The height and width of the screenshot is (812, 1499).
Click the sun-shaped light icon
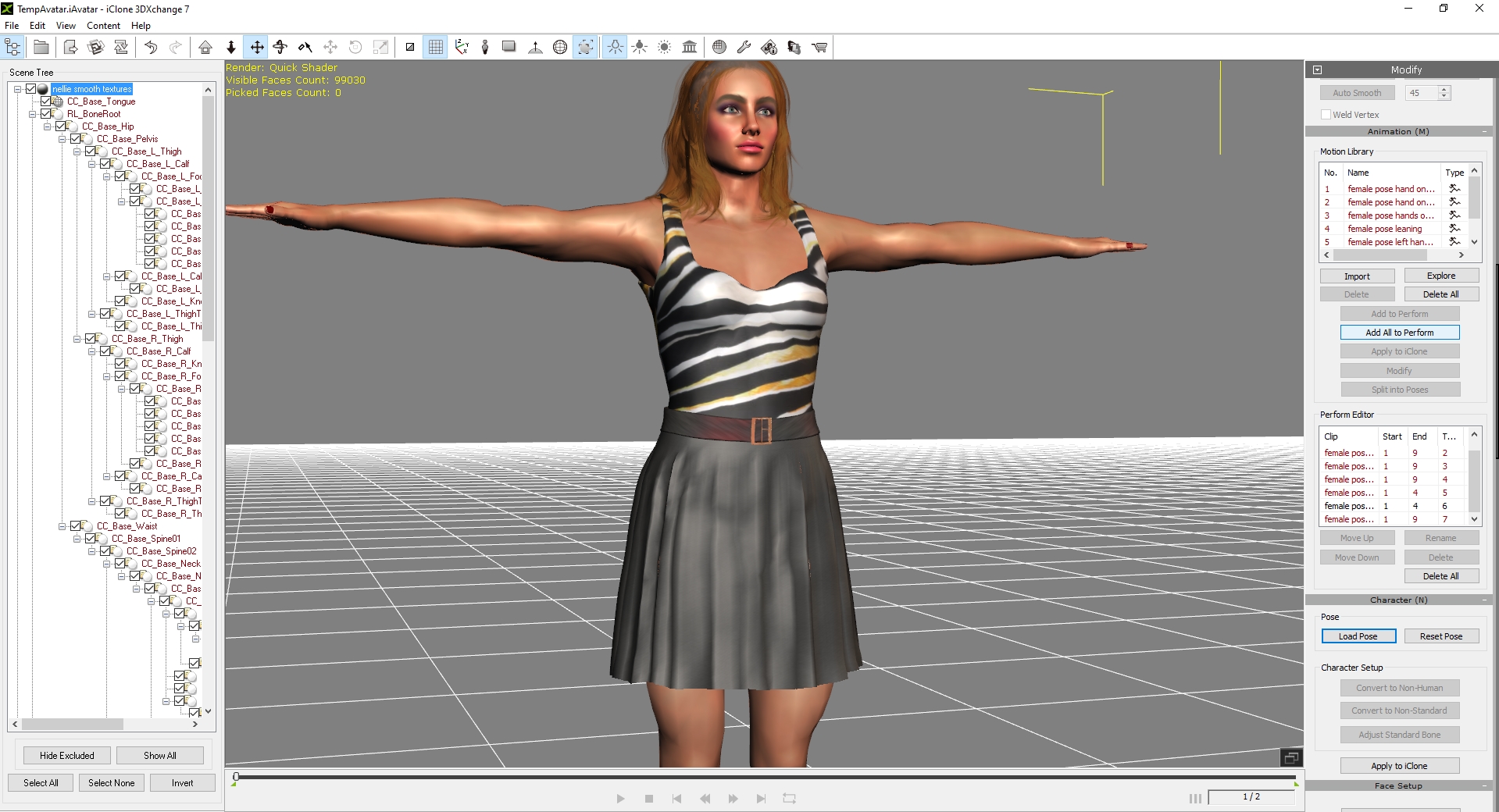pos(664,48)
